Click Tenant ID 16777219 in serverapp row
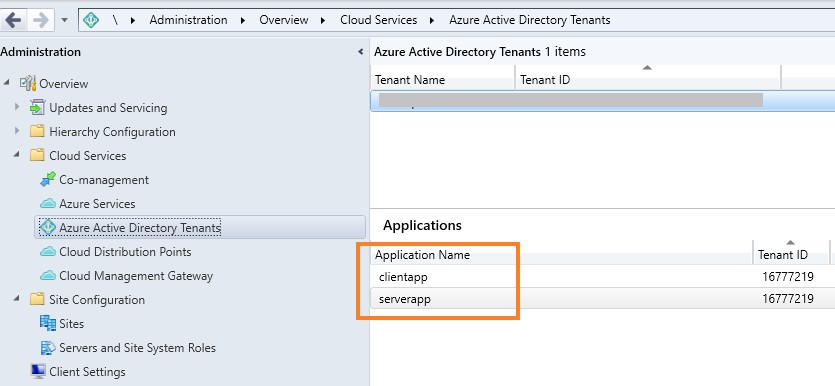This screenshot has height=386, width=835. point(788,299)
